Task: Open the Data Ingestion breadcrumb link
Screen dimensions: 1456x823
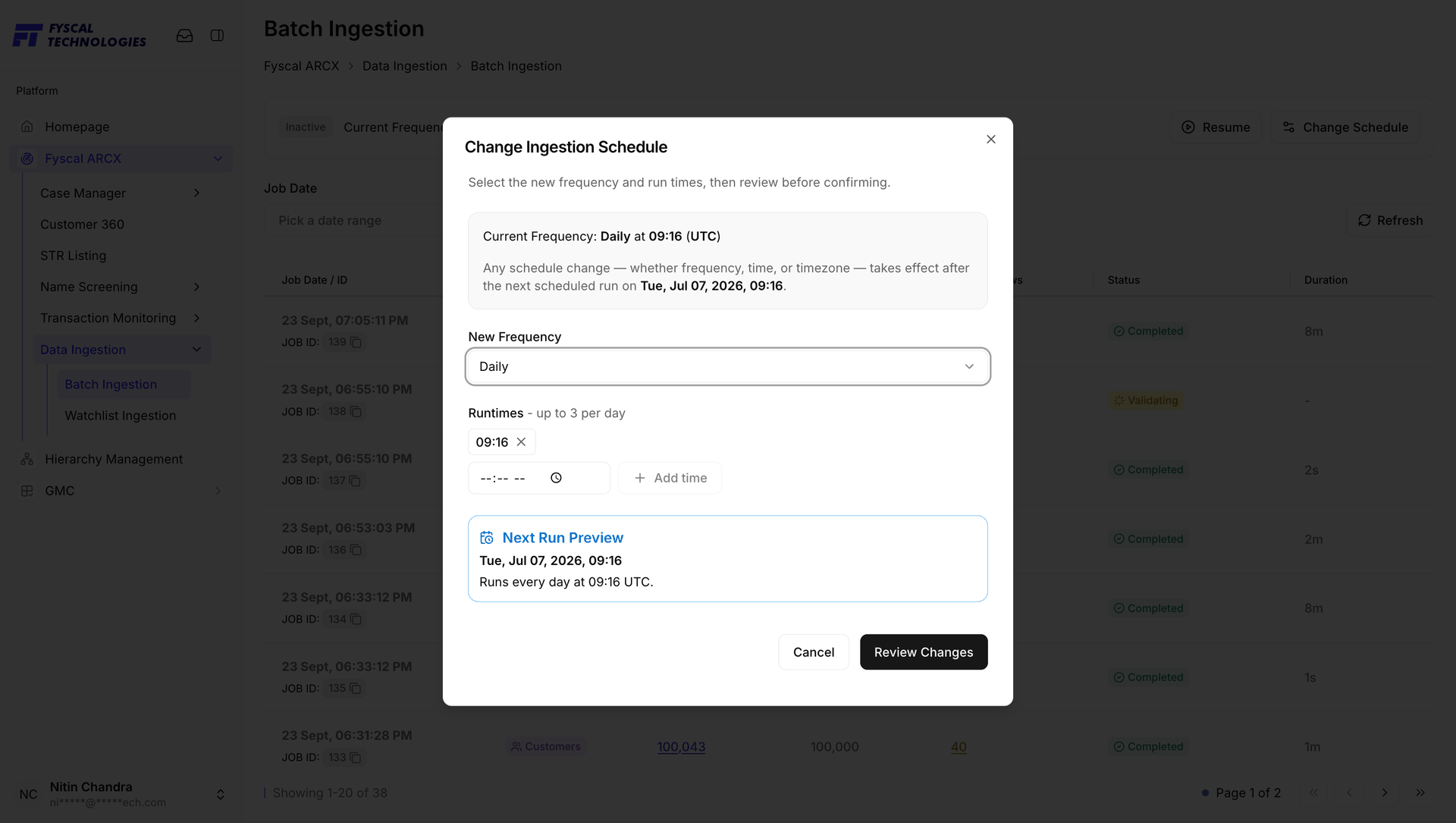Action: click(x=404, y=66)
